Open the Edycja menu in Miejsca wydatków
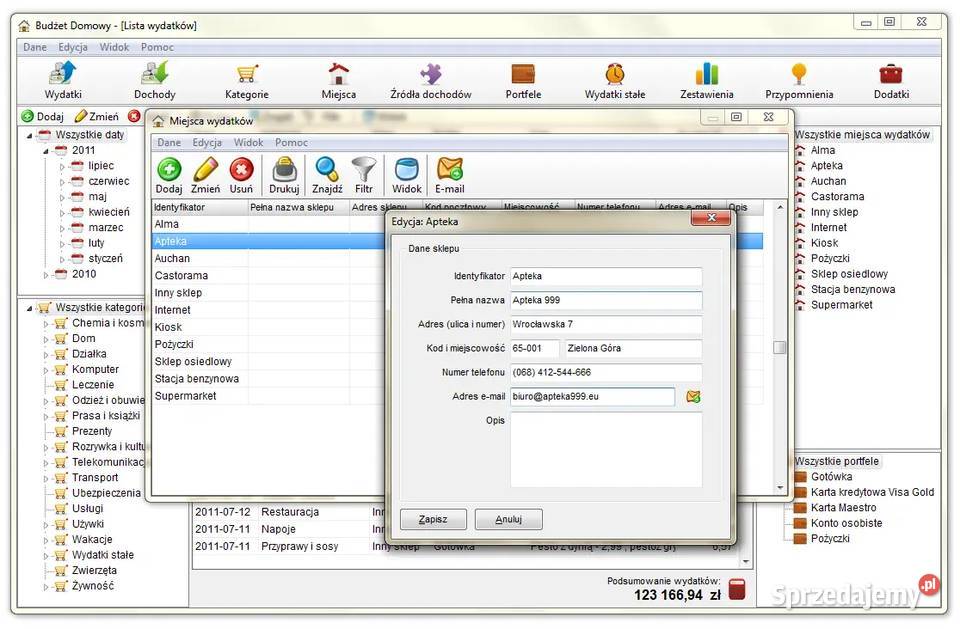The image size is (960, 629). coord(207,143)
